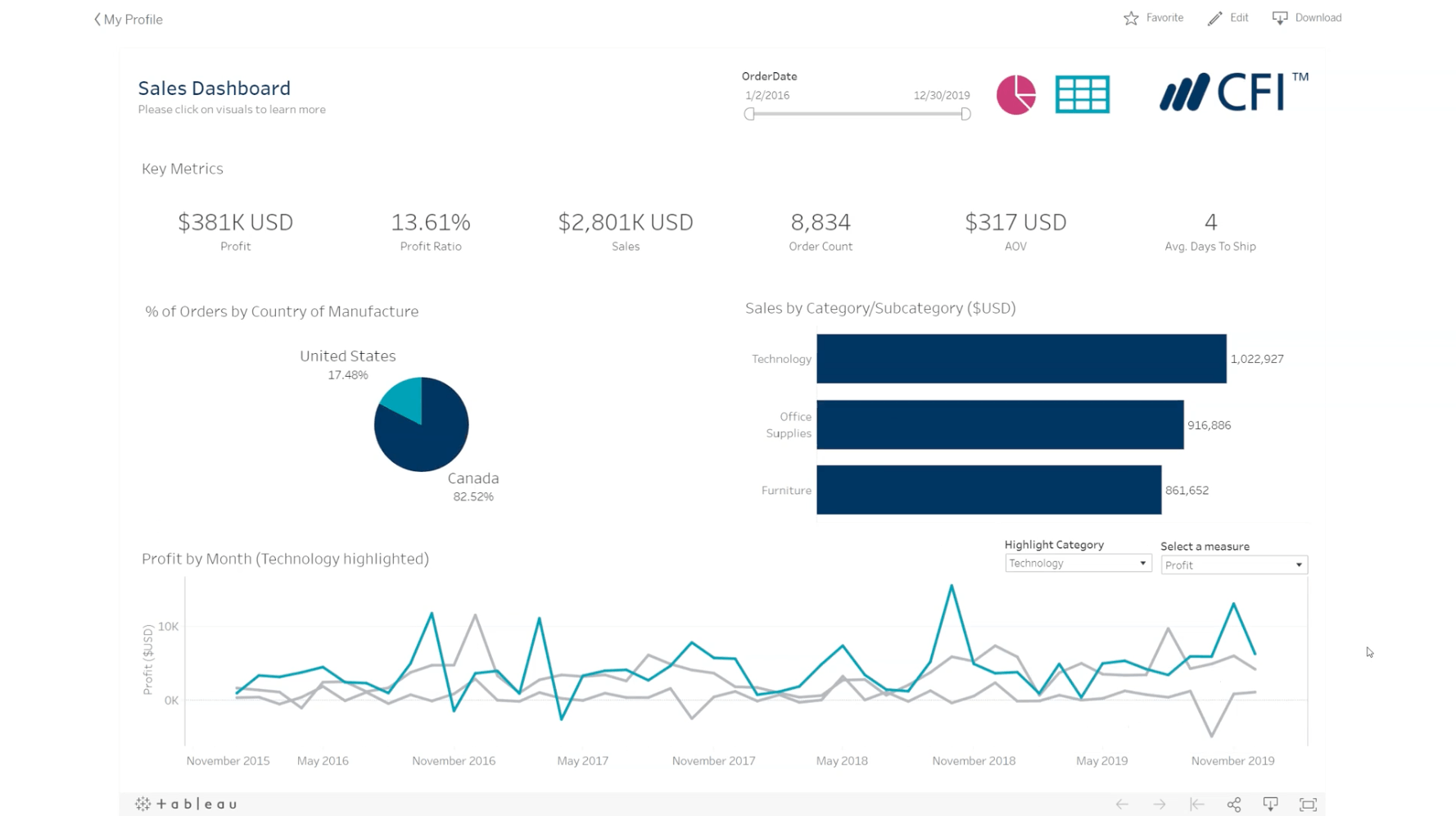Click the Tableau logo in footer
Viewport: 1456px width, 816px height.
click(x=187, y=805)
